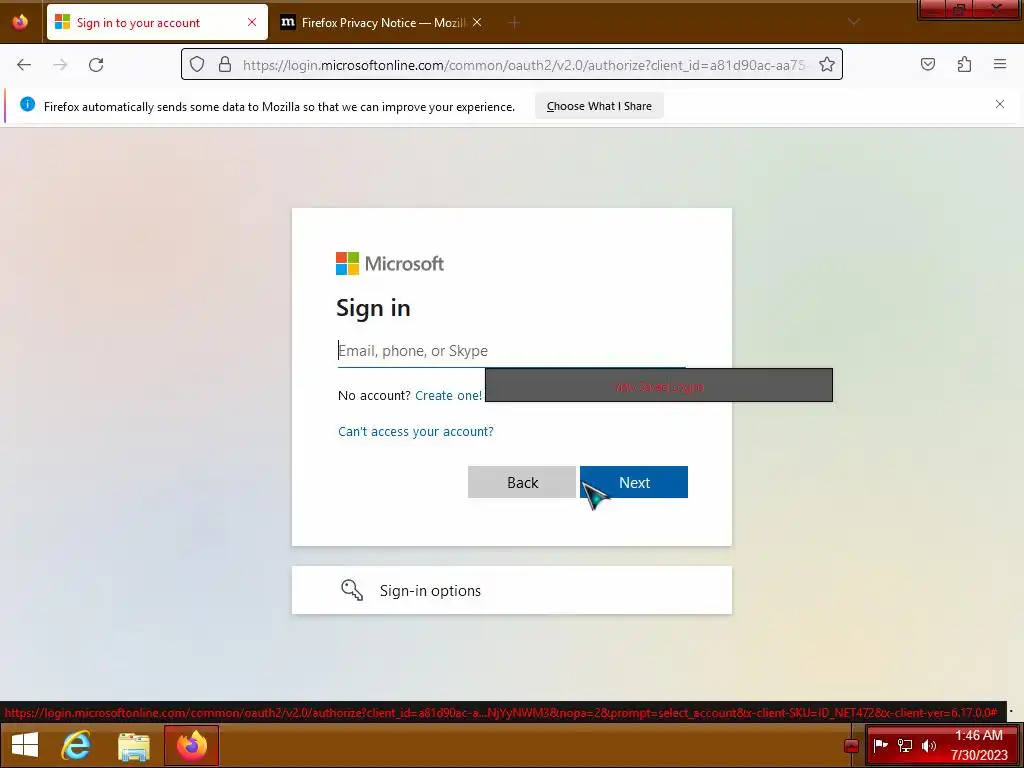Click the Firefox logo at top left
Image resolution: width=1024 pixels, height=768 pixels.
click(20, 22)
